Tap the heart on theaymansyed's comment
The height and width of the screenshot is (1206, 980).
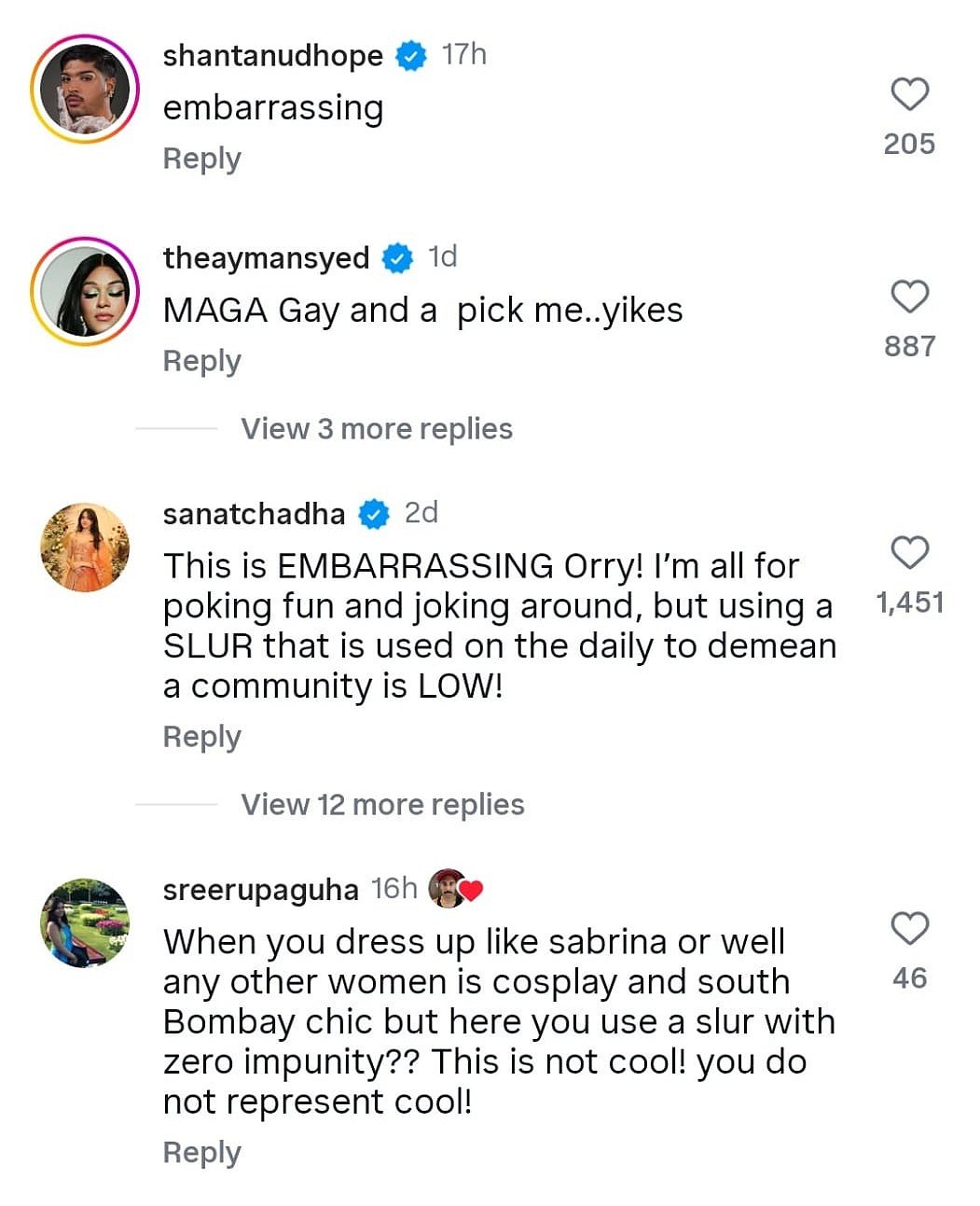click(909, 297)
